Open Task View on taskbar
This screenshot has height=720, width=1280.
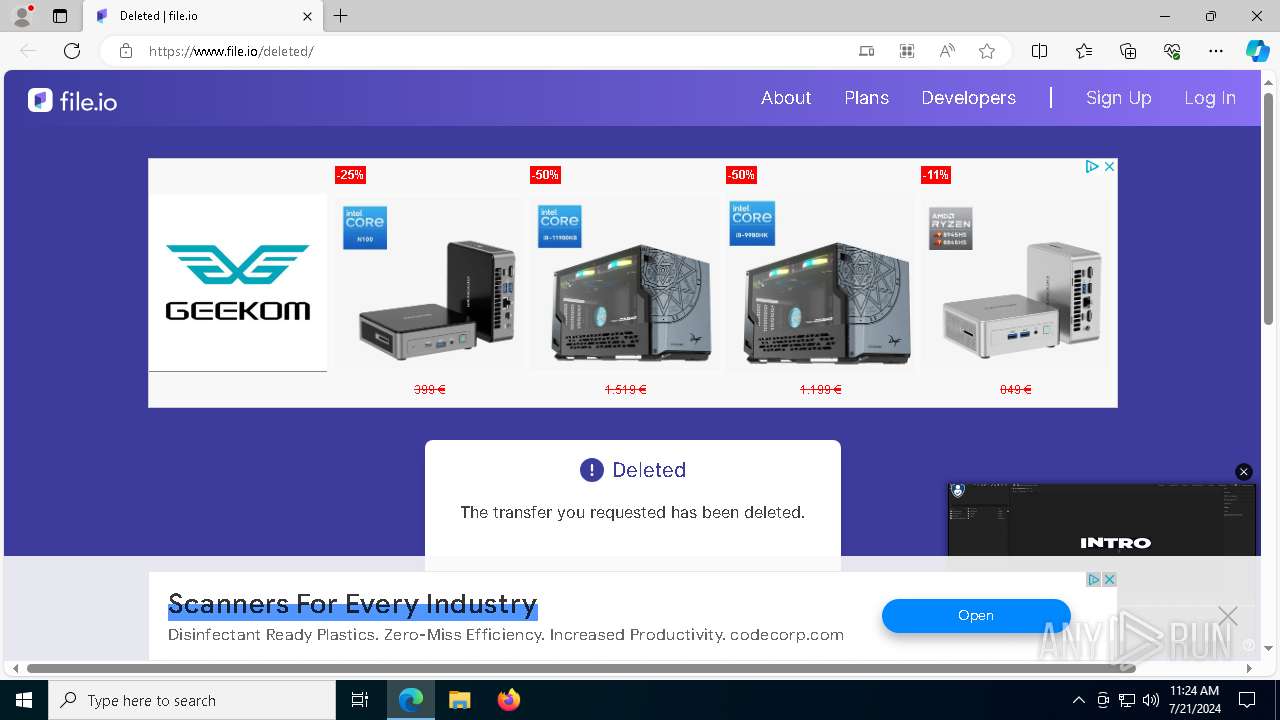coord(360,700)
